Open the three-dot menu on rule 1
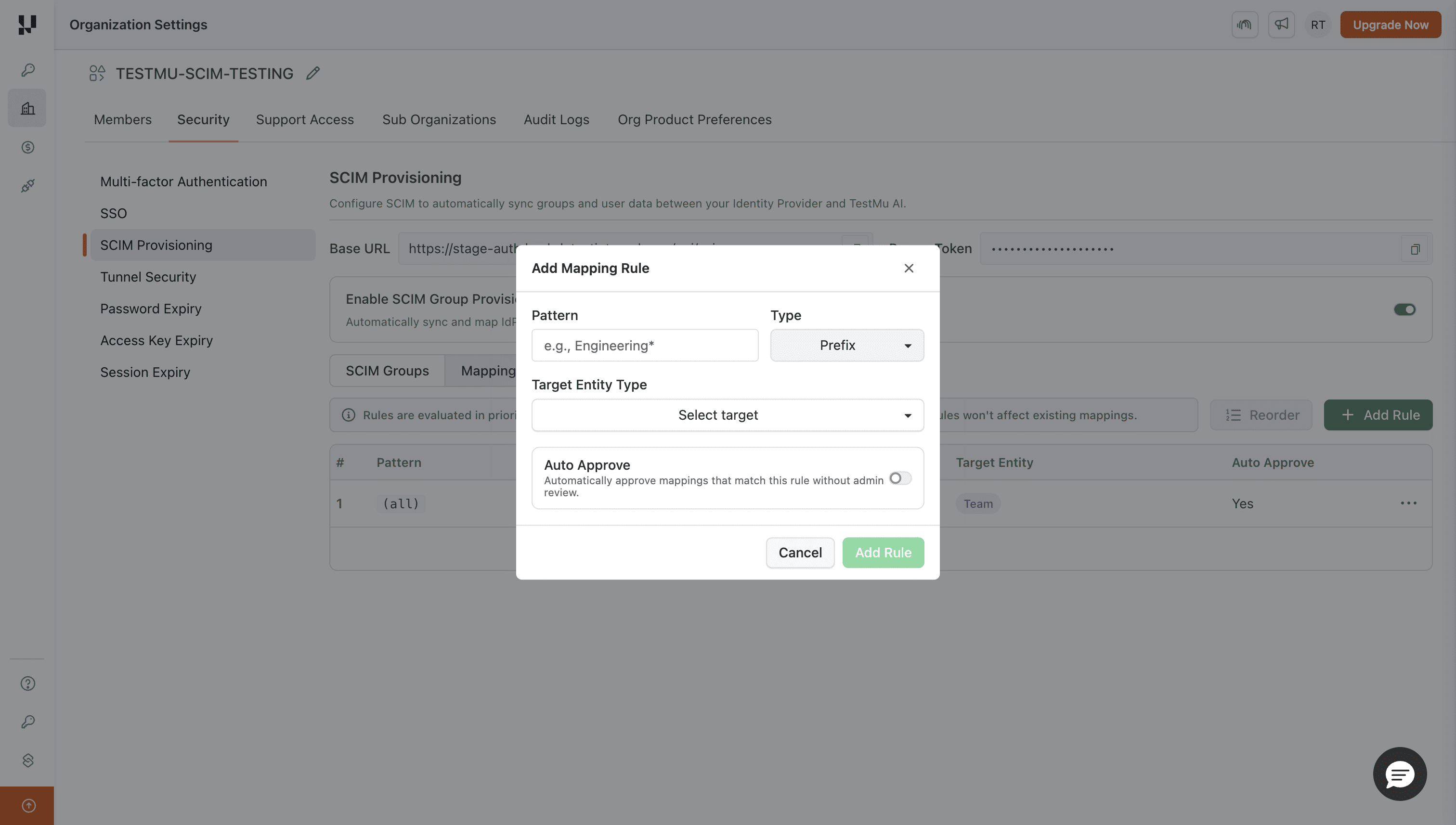1456x825 pixels. point(1409,503)
